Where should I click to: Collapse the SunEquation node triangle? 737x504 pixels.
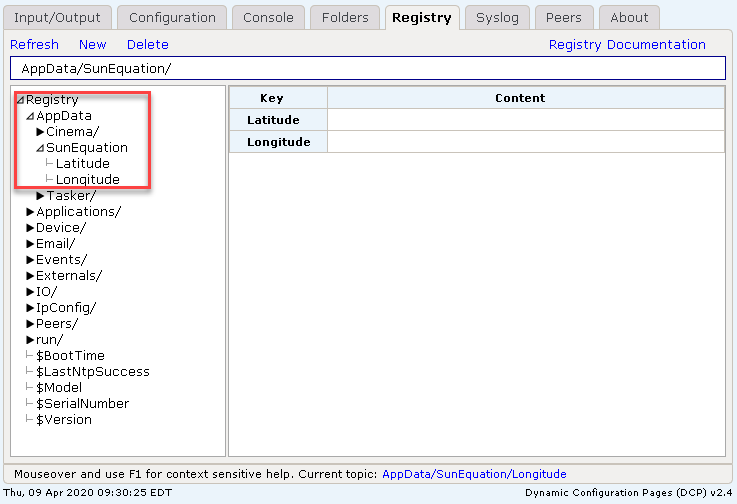40,148
